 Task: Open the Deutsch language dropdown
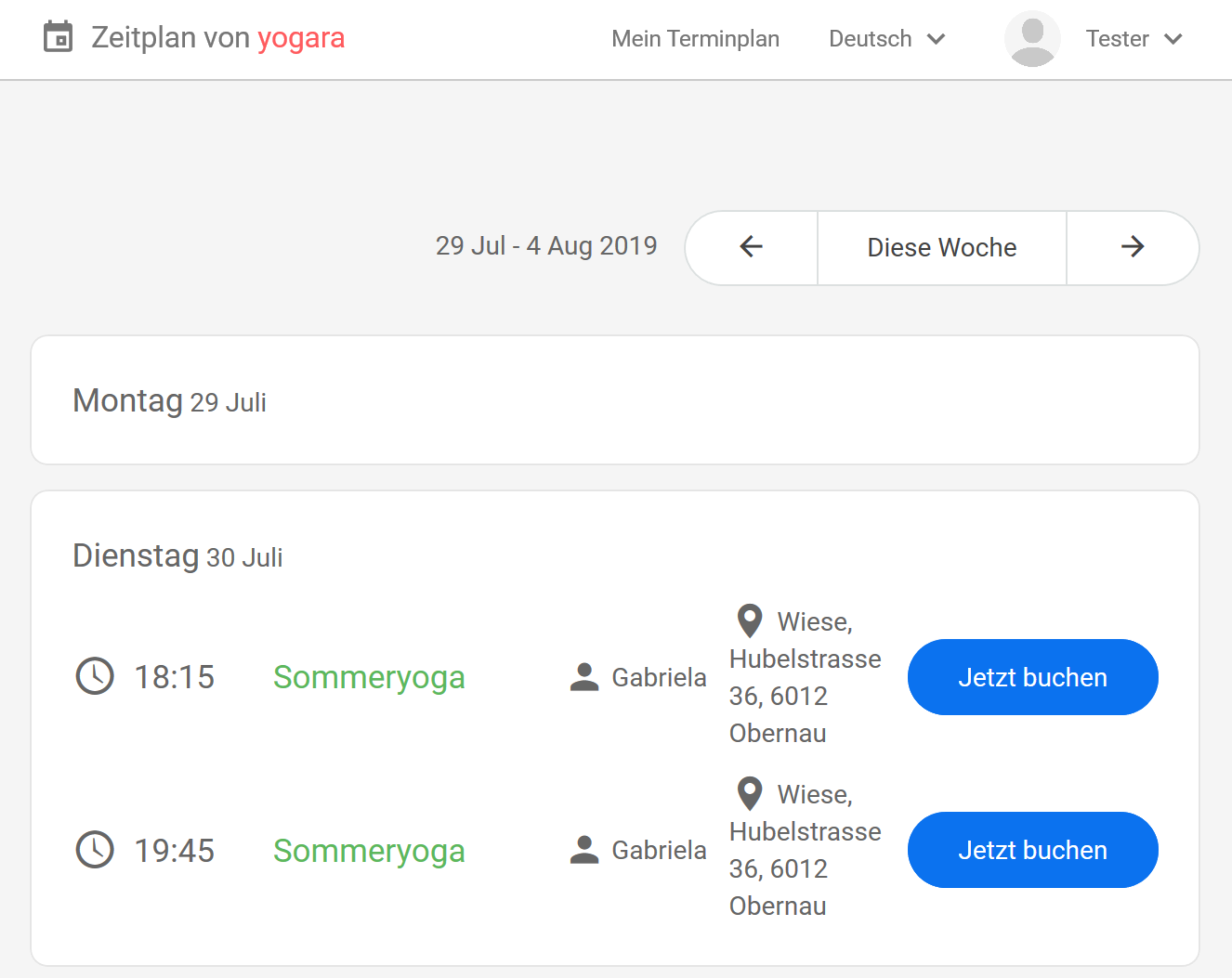(886, 39)
